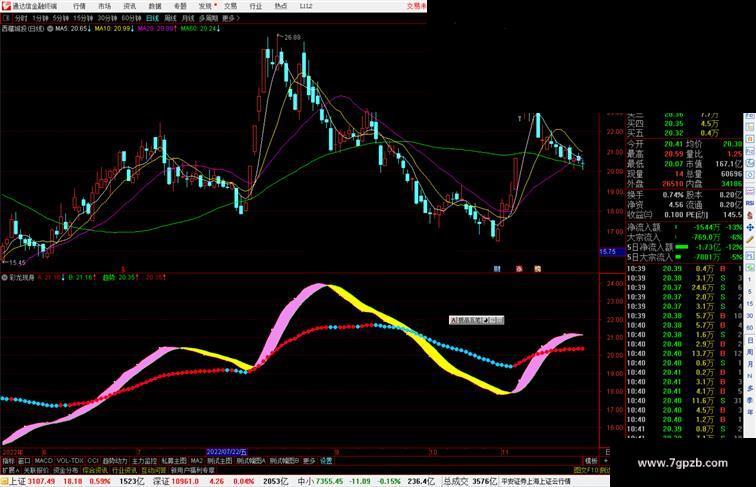Open the 热点 menu item
756x487 pixels.
281,6
